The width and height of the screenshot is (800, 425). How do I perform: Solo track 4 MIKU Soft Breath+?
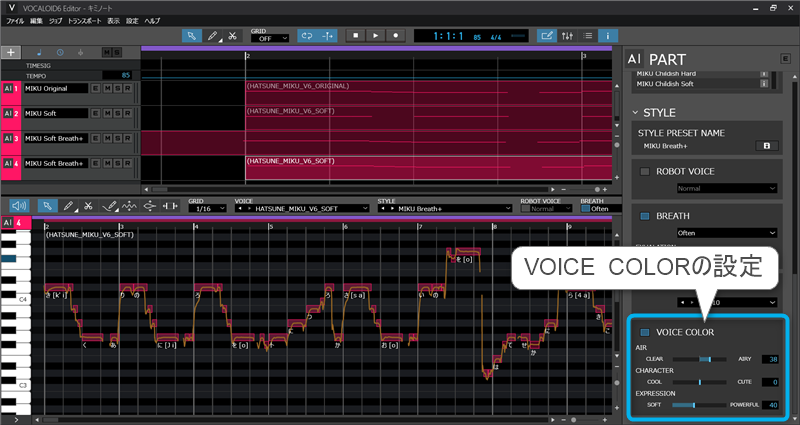click(117, 163)
